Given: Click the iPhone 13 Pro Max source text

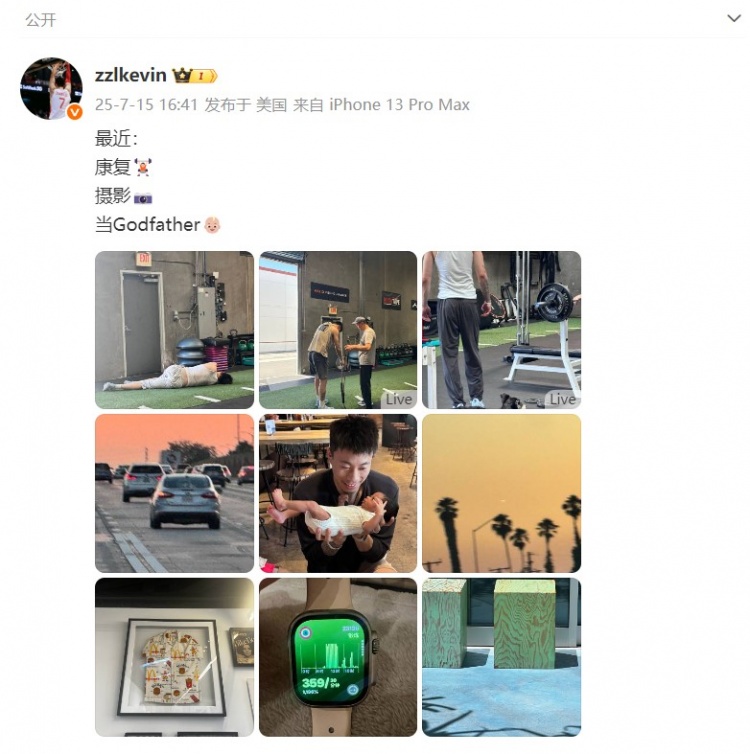Looking at the screenshot, I should point(399,104).
